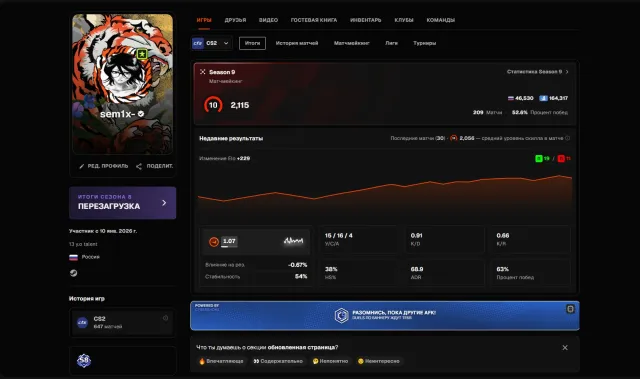Open the Команды tab
The image size is (640, 379).
[x=440, y=20]
